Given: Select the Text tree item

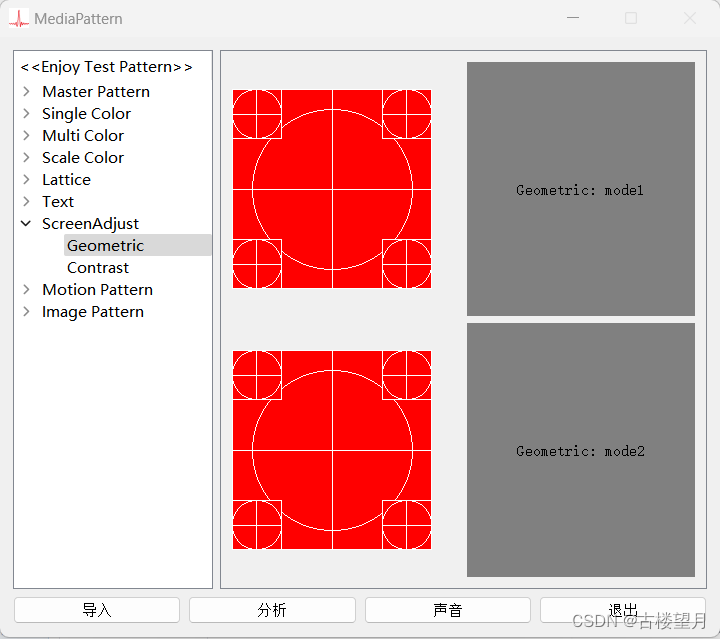Looking at the screenshot, I should pyautogui.click(x=58, y=202).
